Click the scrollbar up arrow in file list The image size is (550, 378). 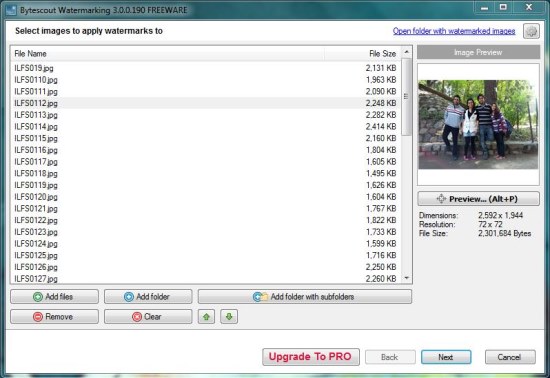pos(406,52)
